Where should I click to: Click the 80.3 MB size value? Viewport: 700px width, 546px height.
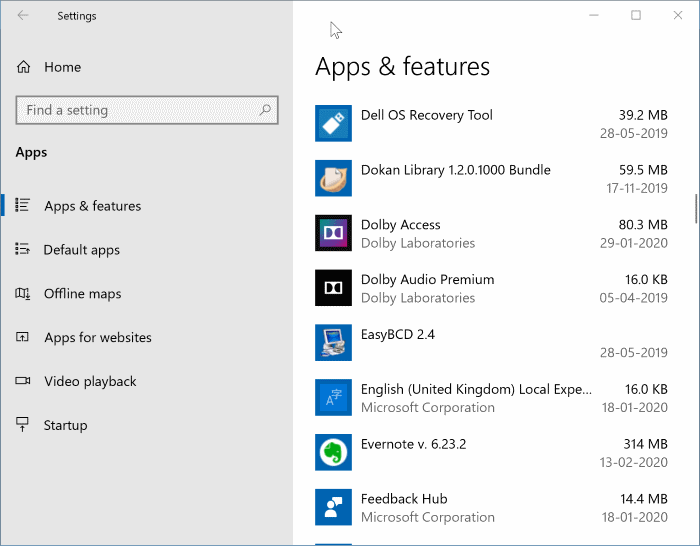[x=643, y=225]
